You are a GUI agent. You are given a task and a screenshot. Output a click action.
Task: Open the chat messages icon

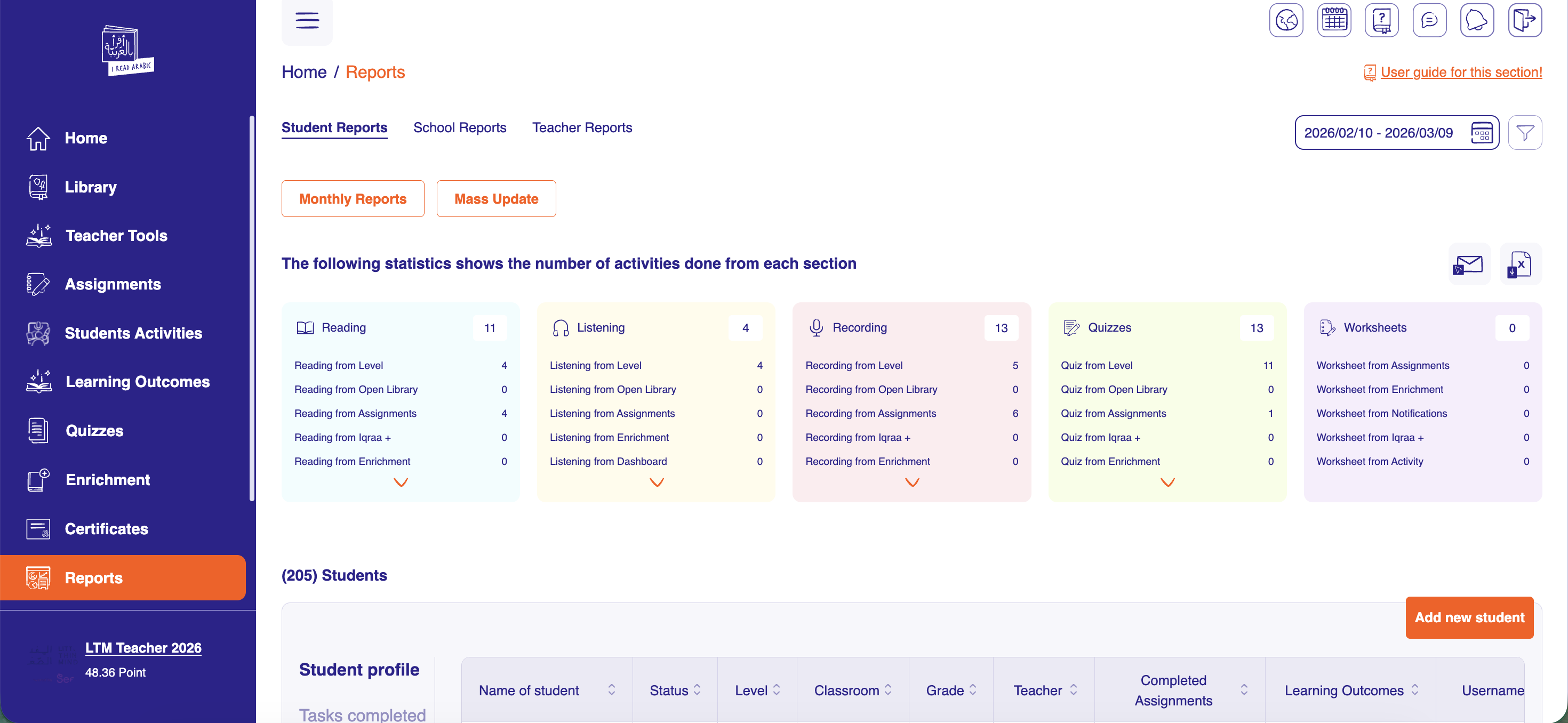tap(1429, 21)
